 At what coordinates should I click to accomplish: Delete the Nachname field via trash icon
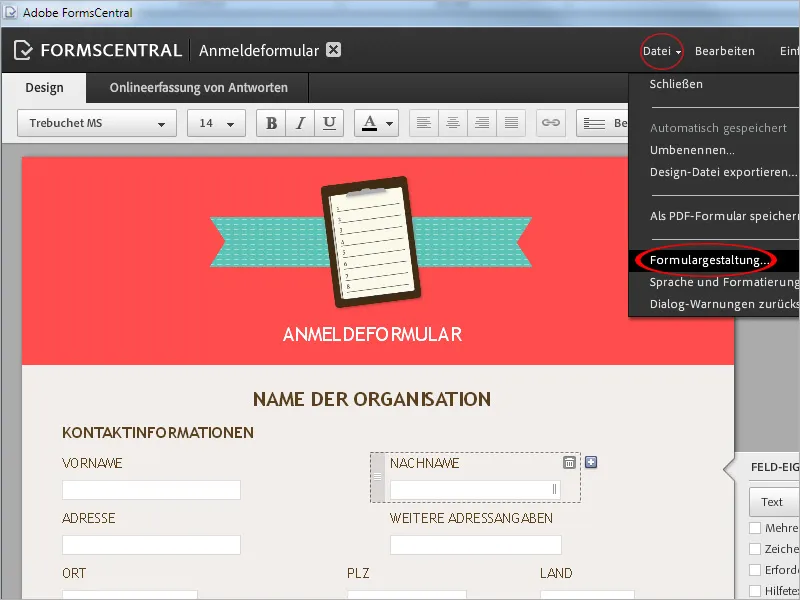click(x=569, y=463)
